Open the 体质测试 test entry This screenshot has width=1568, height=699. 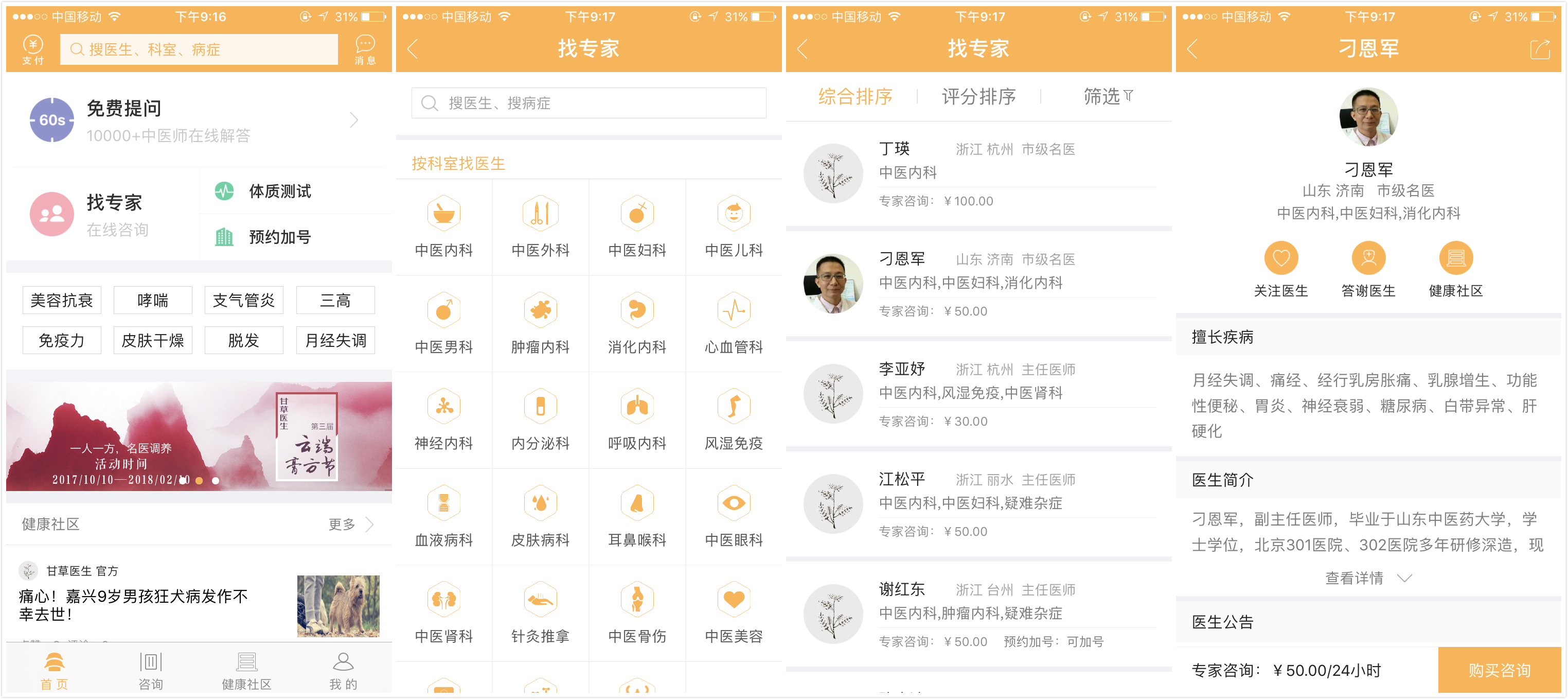click(280, 191)
